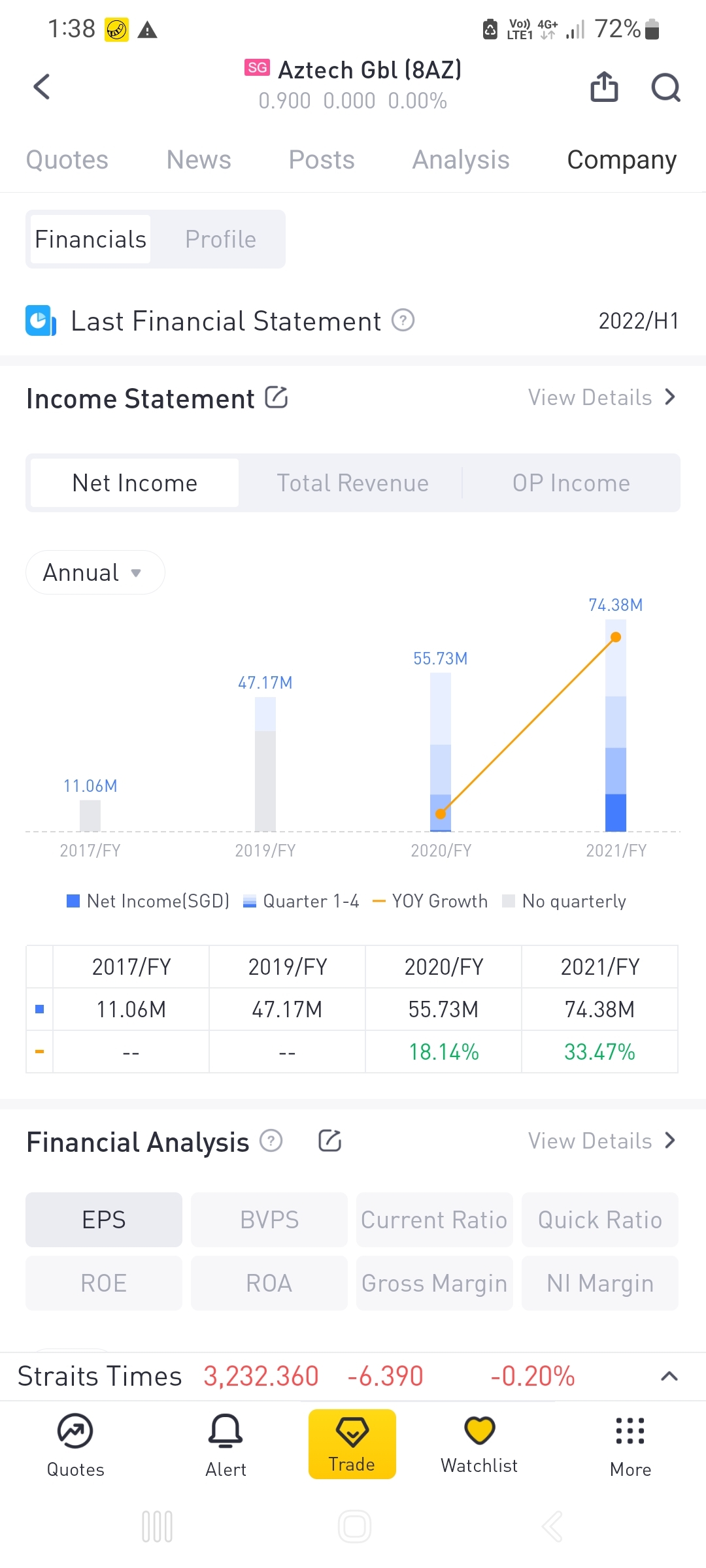
Task: Open More grid menu
Action: coord(630,1445)
